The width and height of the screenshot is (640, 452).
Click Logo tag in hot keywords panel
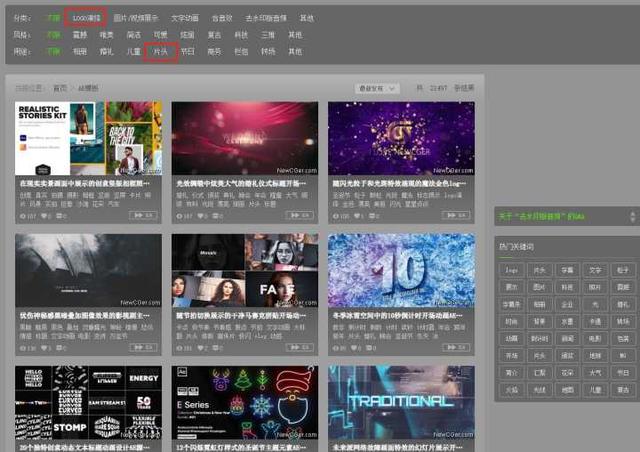point(511,270)
